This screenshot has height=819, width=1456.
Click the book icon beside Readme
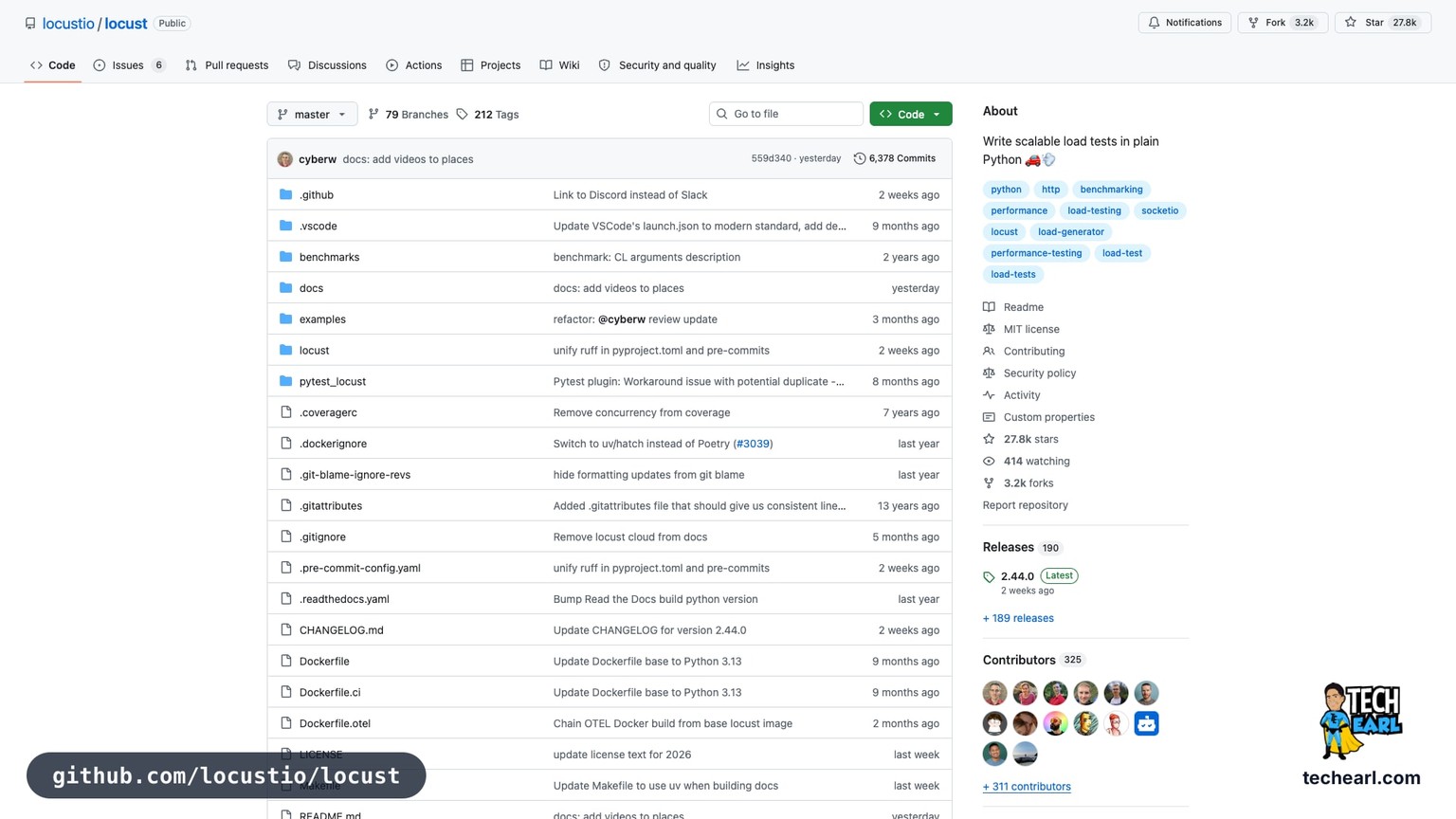[x=989, y=307]
